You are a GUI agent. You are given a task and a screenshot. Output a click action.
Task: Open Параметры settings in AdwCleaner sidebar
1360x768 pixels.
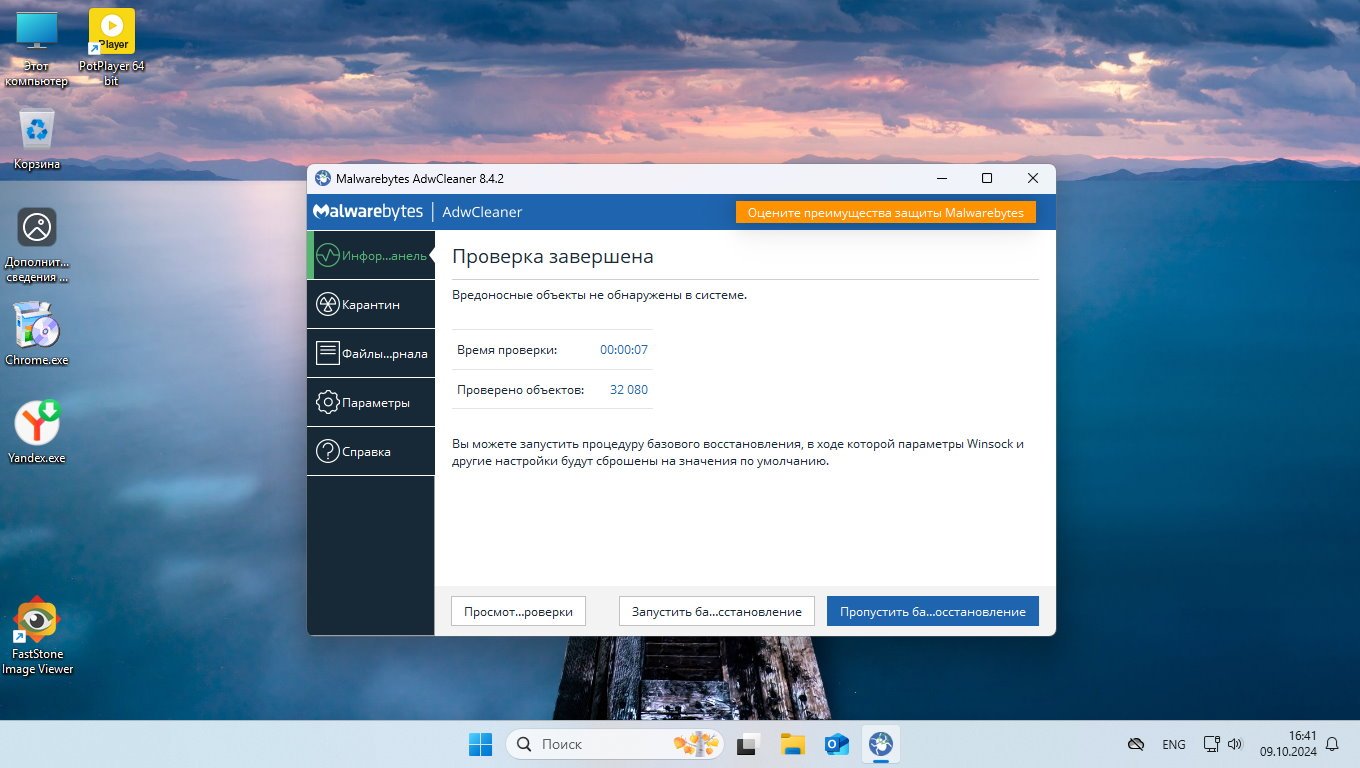point(371,402)
